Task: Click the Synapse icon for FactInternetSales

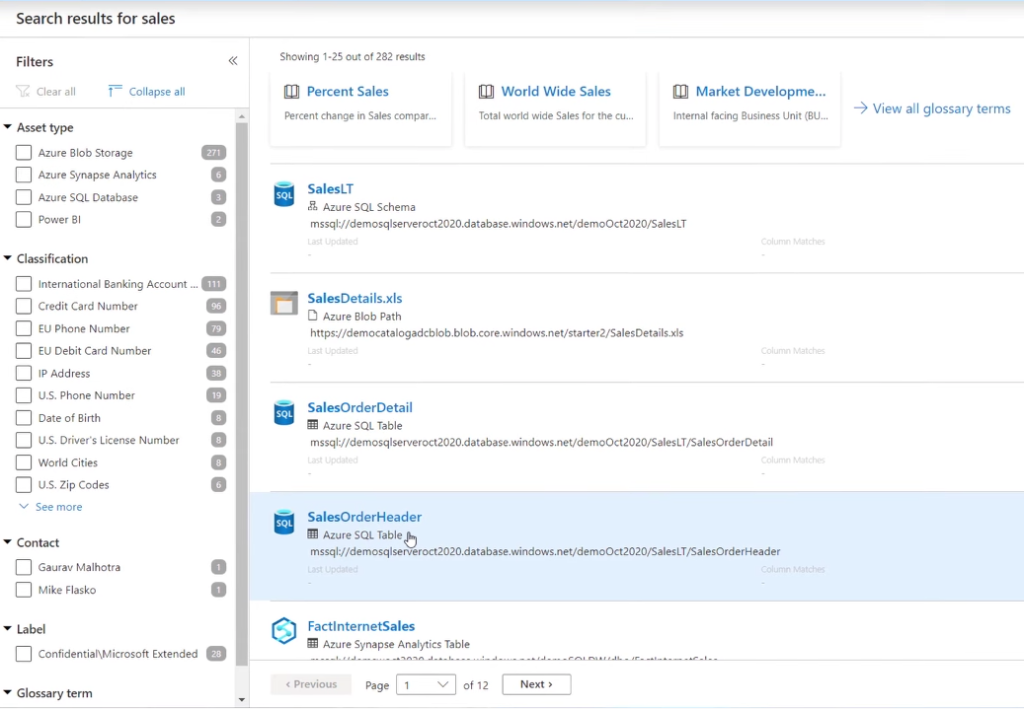Action: 284,631
